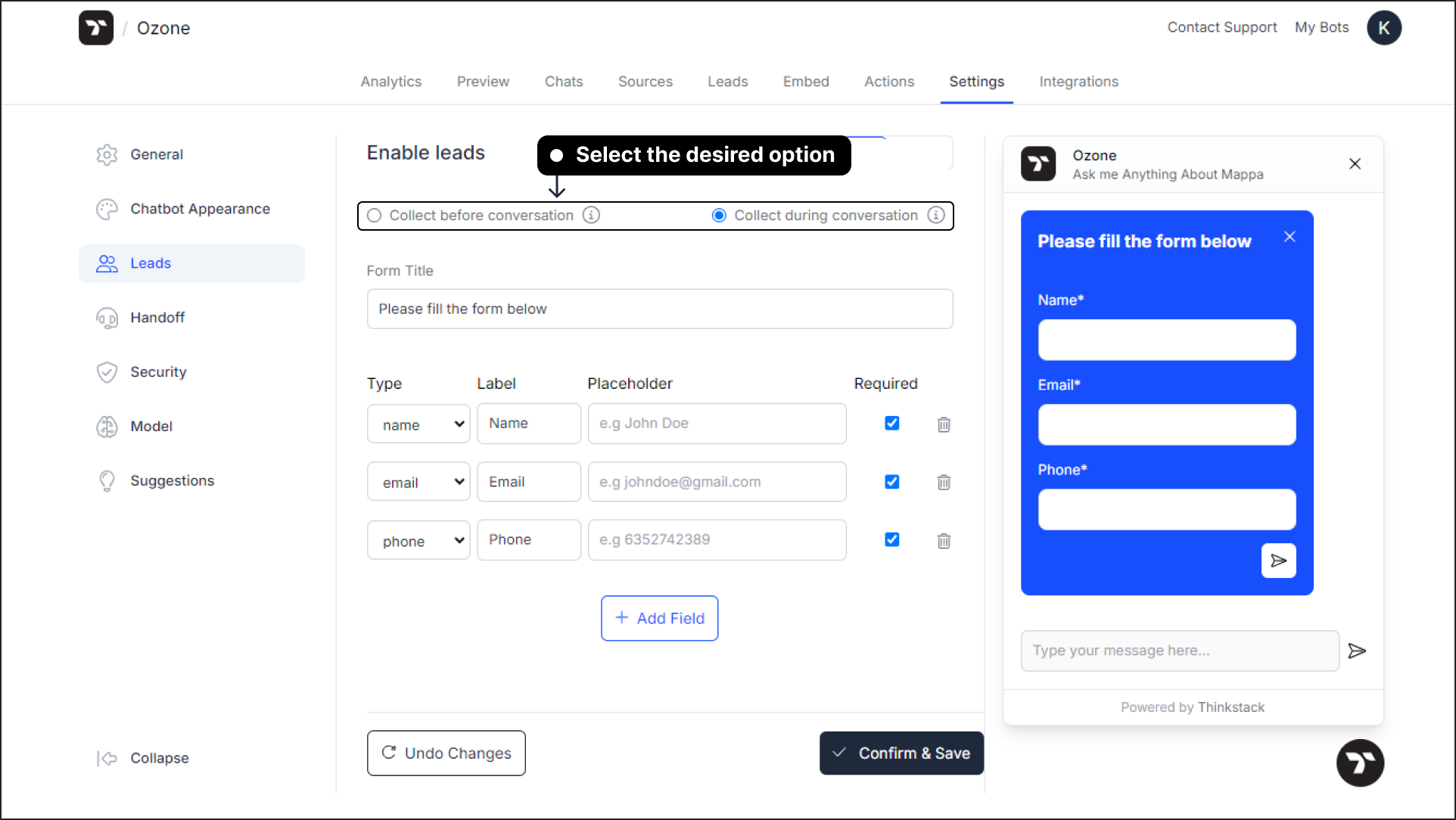The image size is (1456, 820).
Task: Click the Thinkstack chat launcher bubble
Action: [x=1359, y=763]
